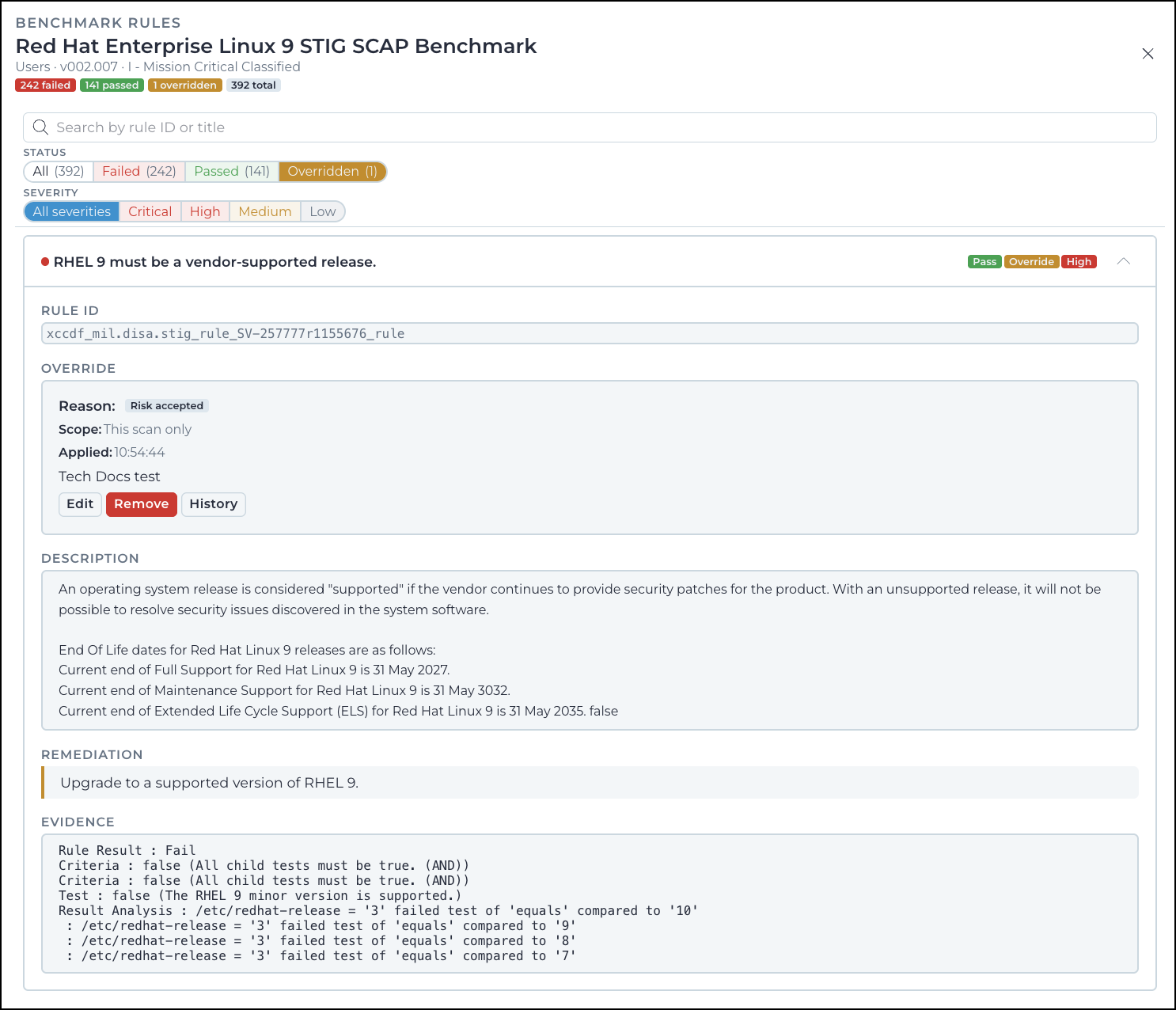Image resolution: width=1176 pixels, height=1010 pixels.
Task: Click the Override badge on the rule header
Action: pos(1031,262)
